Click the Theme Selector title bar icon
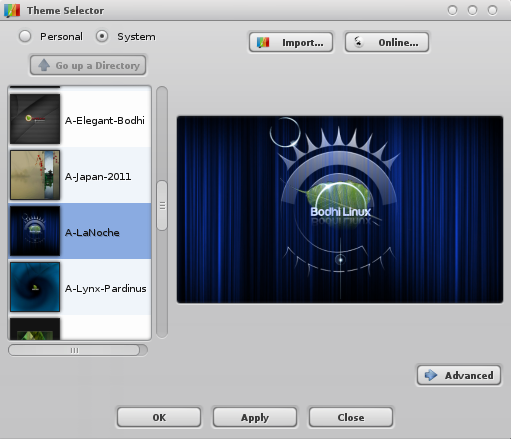 coord(12,10)
